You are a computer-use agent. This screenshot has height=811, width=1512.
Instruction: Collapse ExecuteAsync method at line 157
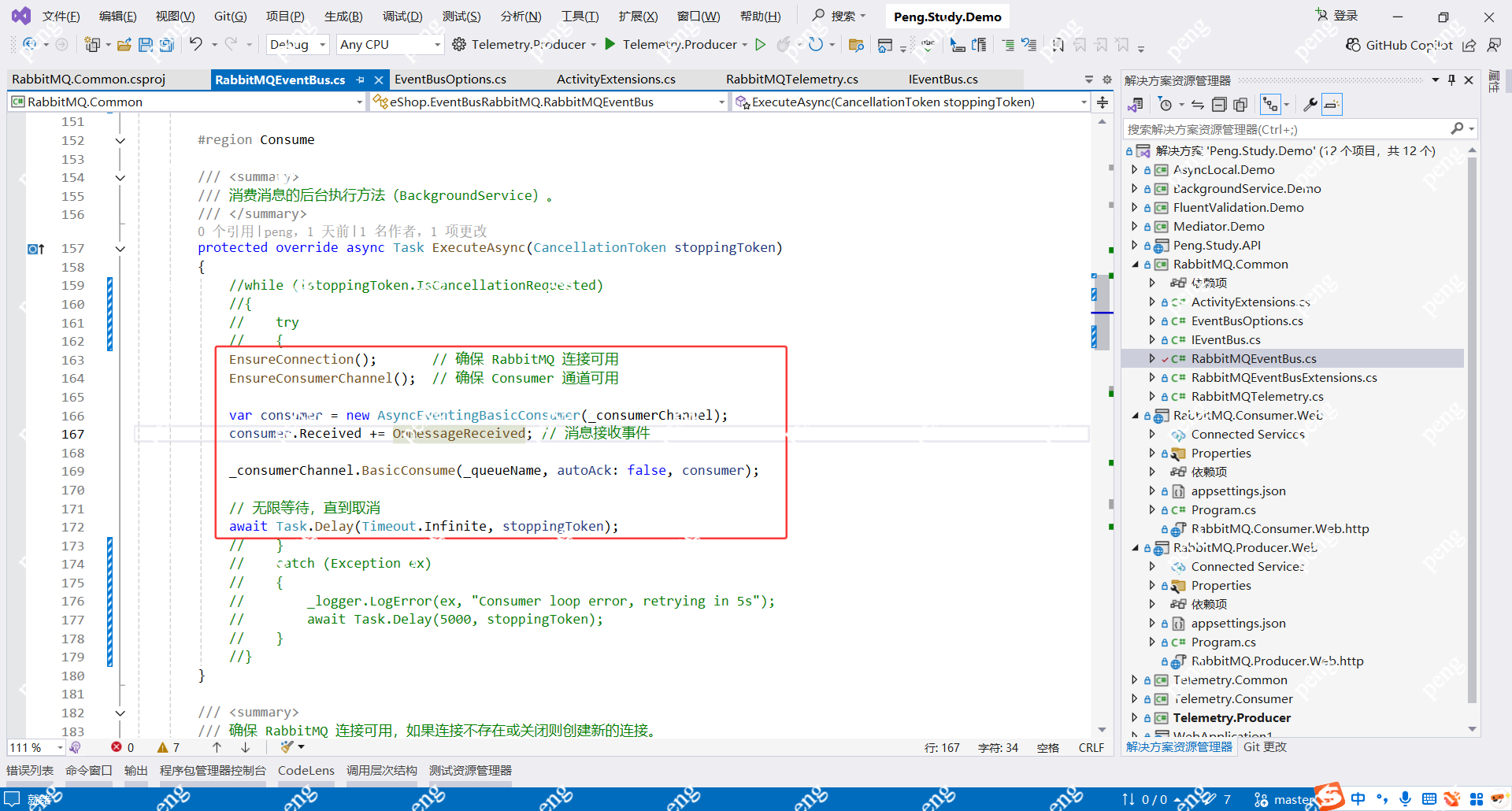point(120,249)
